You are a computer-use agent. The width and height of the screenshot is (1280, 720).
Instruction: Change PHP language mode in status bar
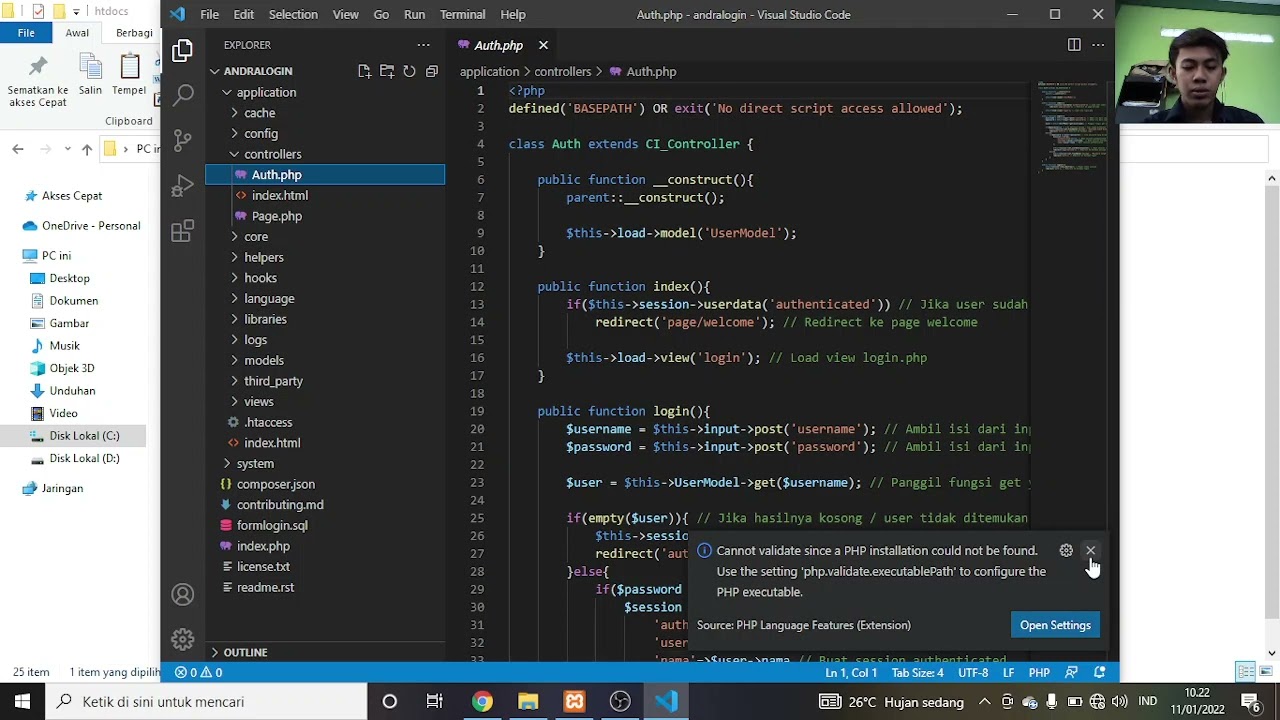(1039, 673)
